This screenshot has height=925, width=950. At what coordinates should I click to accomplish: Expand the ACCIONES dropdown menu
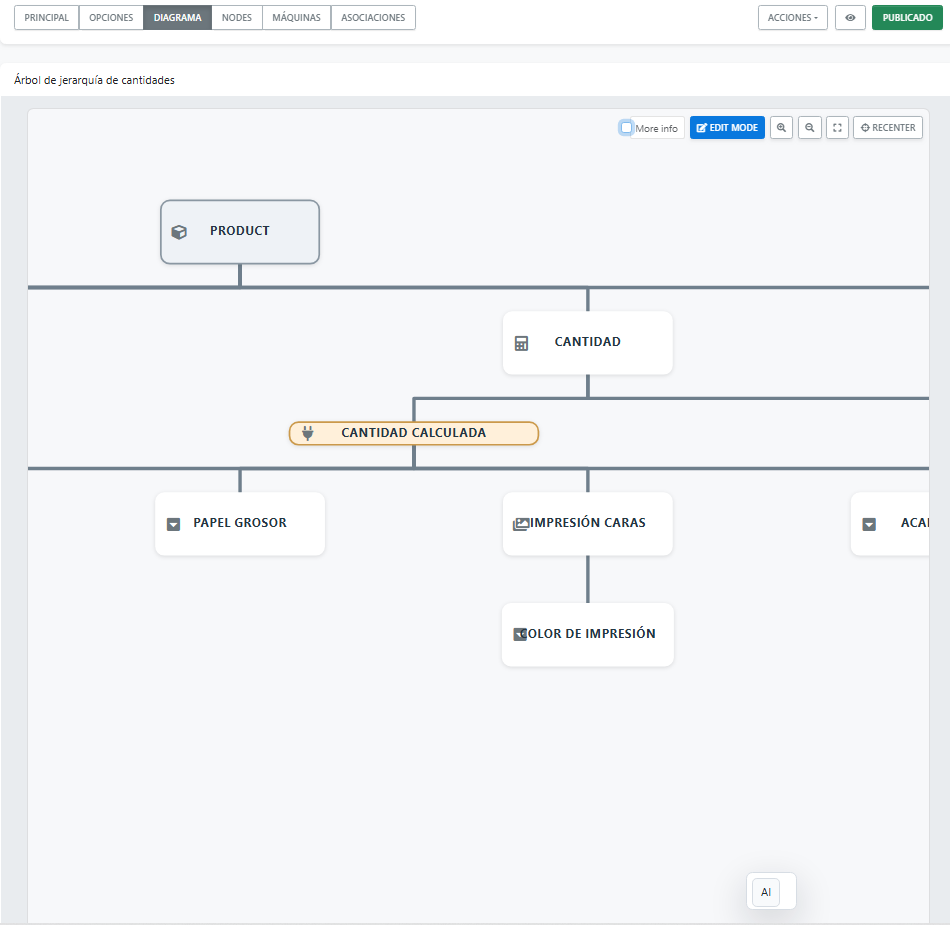click(x=792, y=18)
